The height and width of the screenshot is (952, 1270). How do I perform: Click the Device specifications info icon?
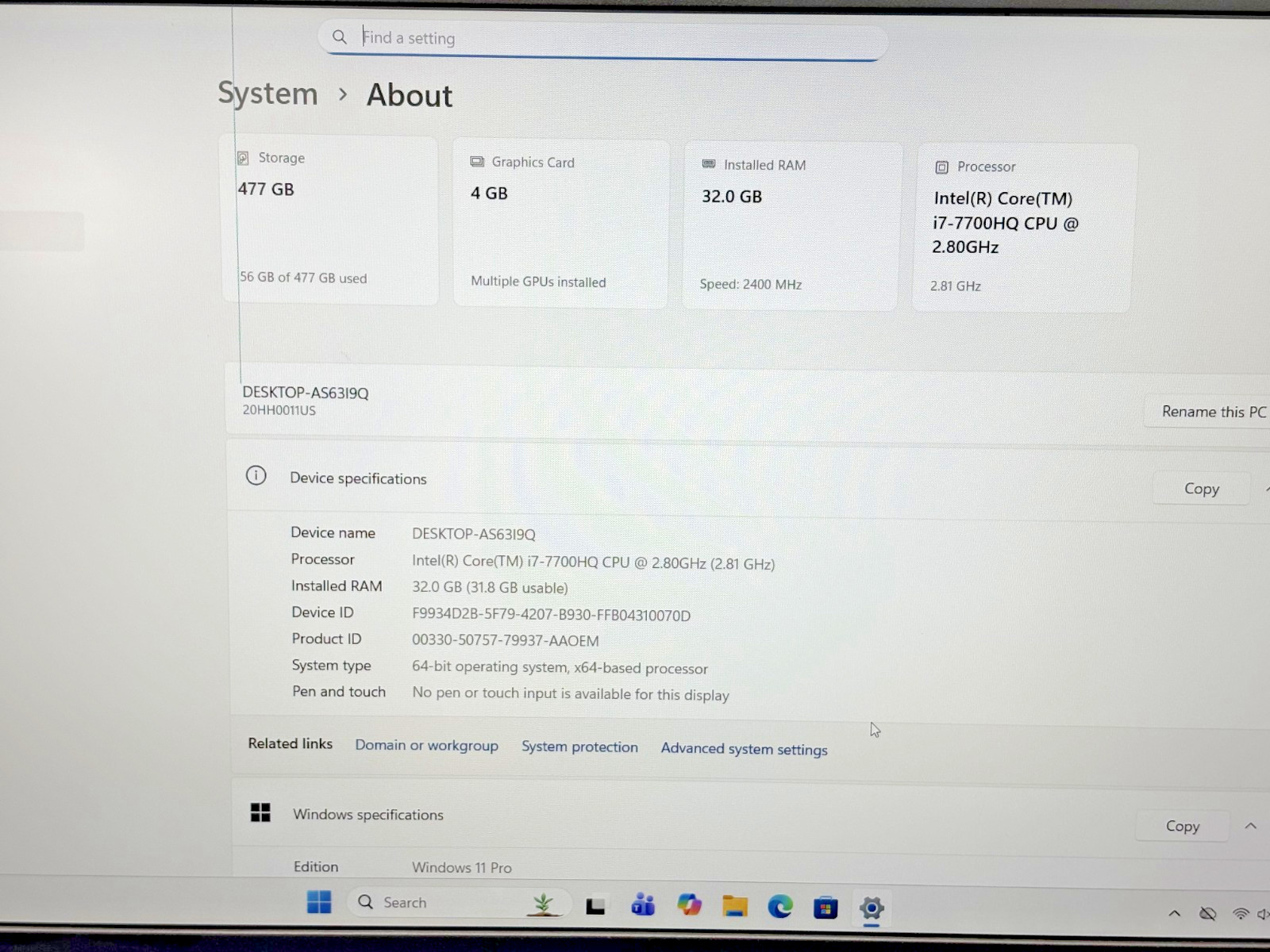256,476
